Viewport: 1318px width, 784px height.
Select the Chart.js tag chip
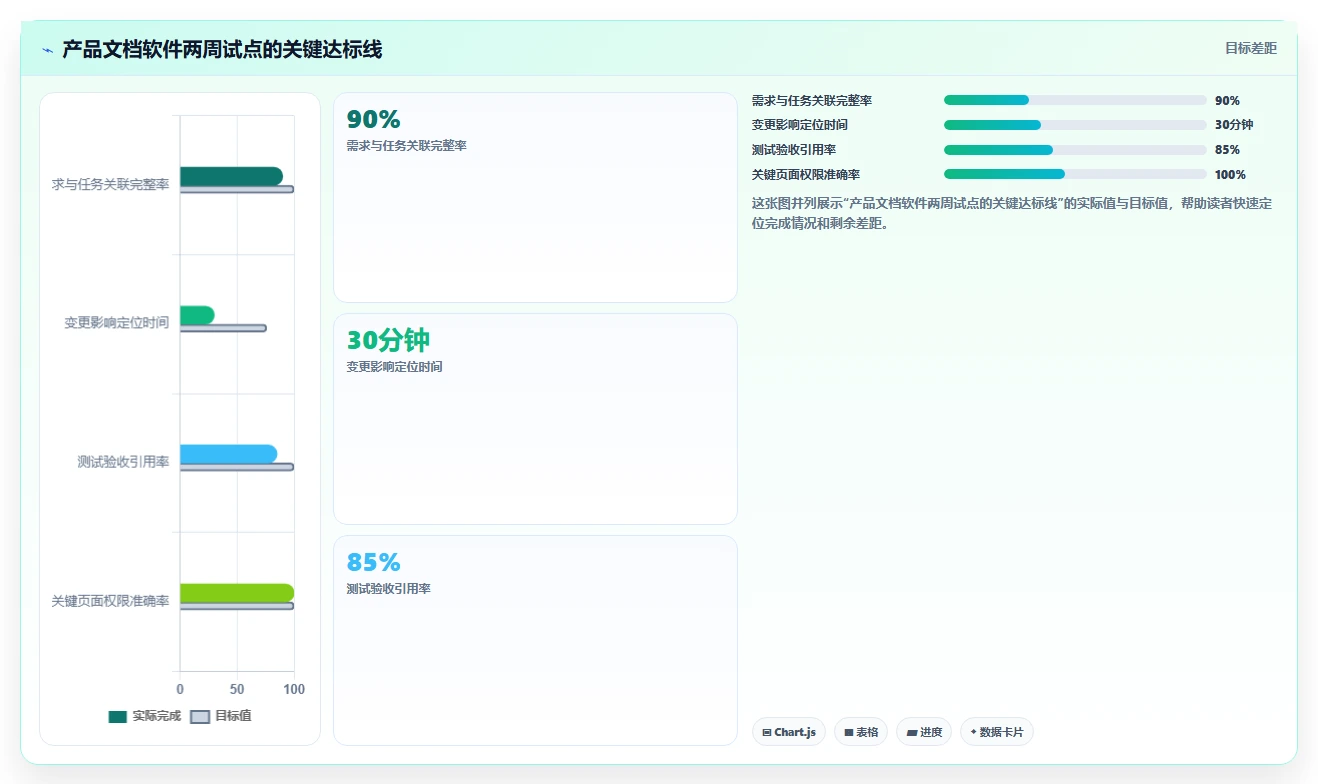coord(789,732)
